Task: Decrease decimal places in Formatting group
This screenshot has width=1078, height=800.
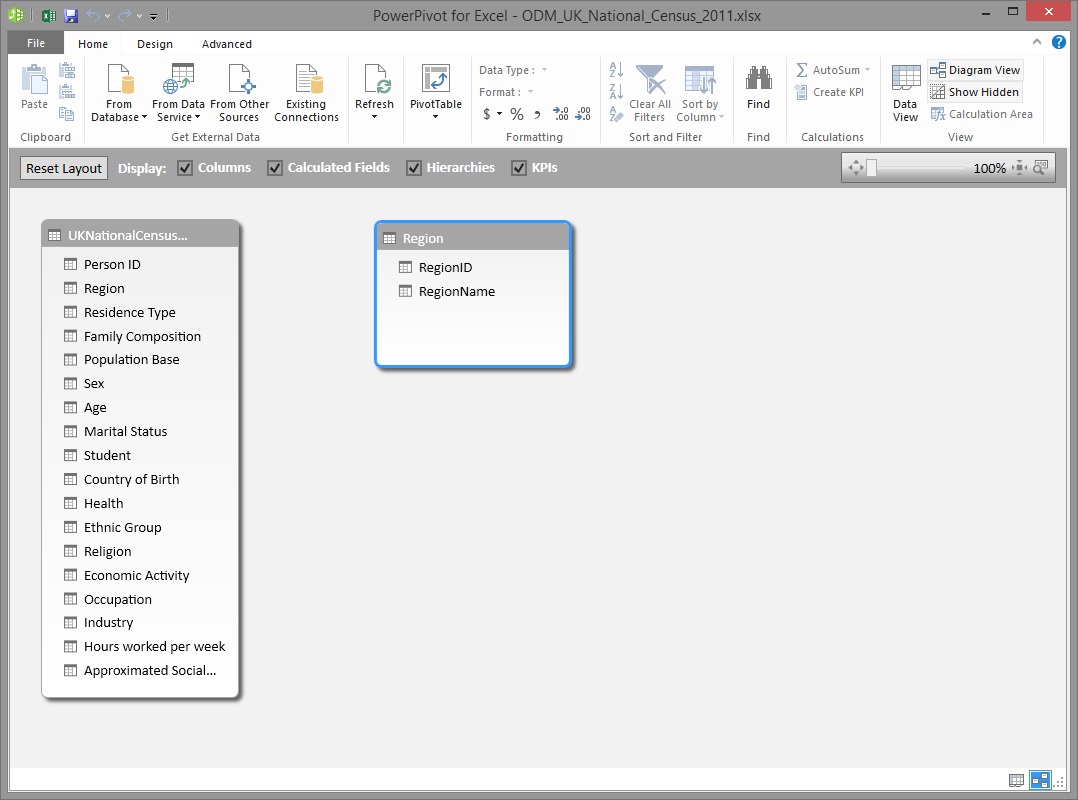Action: (583, 114)
